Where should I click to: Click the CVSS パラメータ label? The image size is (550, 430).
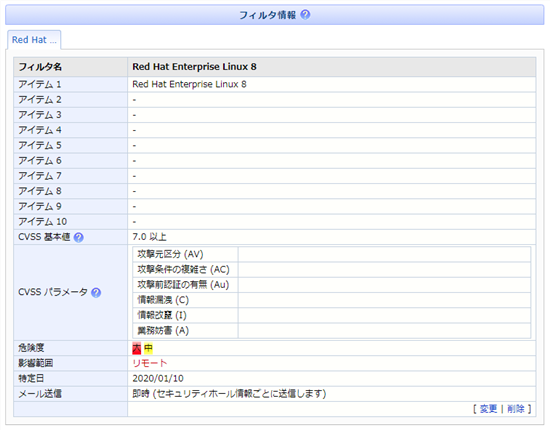53,292
